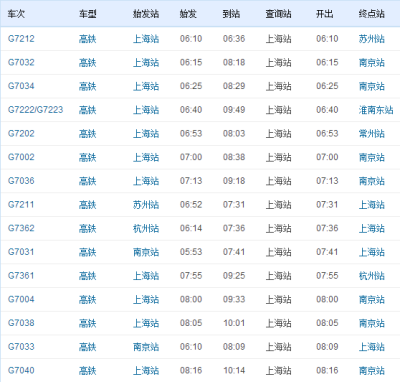Click 淮南东站 terminal station link
This screenshot has width=400, height=382.
tap(376, 110)
